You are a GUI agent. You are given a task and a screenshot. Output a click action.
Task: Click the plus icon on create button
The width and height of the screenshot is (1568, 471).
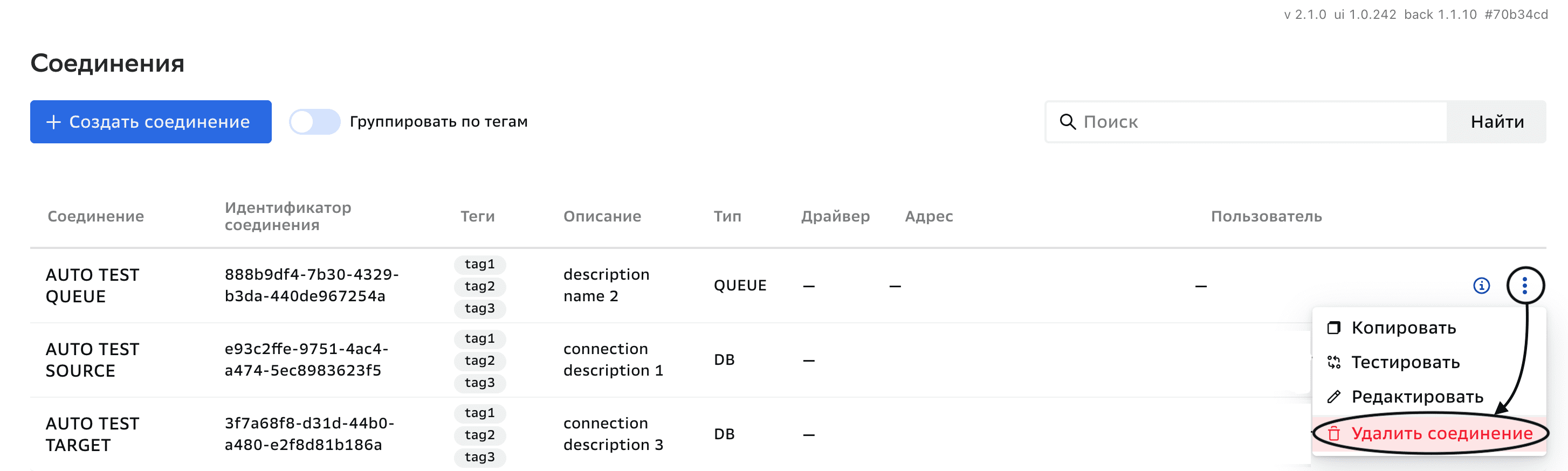pos(53,122)
